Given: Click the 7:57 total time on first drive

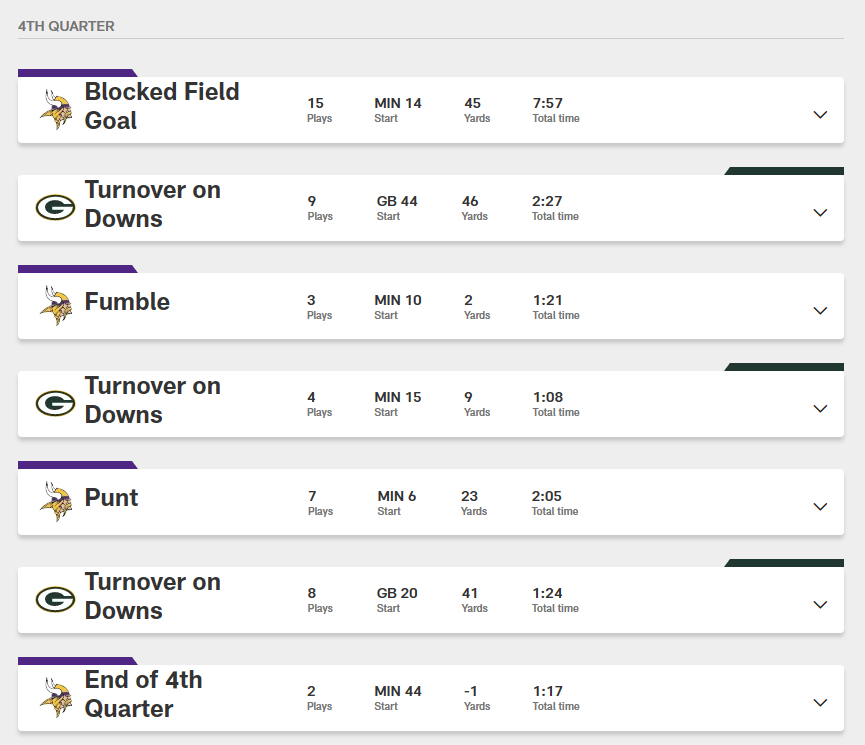Looking at the screenshot, I should pos(548,103).
